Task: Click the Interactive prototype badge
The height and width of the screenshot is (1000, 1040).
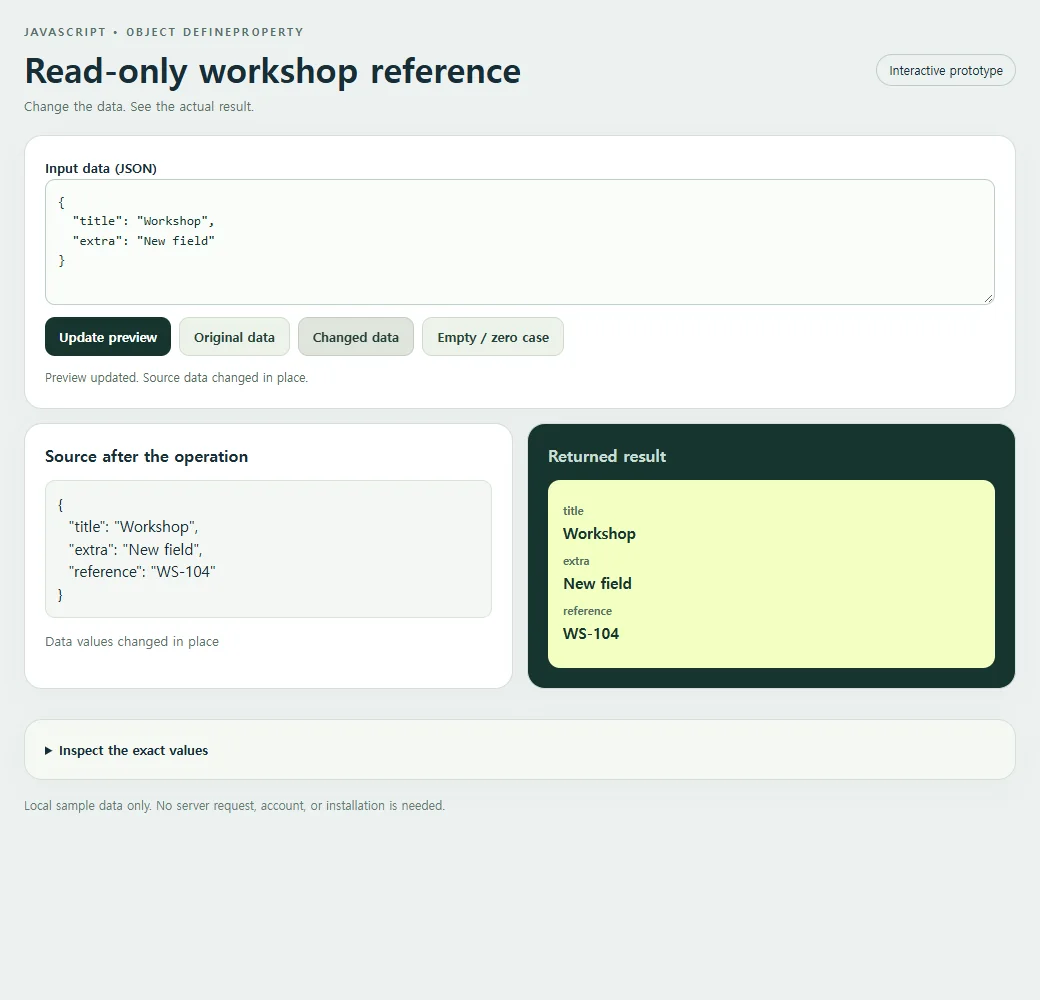Action: click(946, 70)
